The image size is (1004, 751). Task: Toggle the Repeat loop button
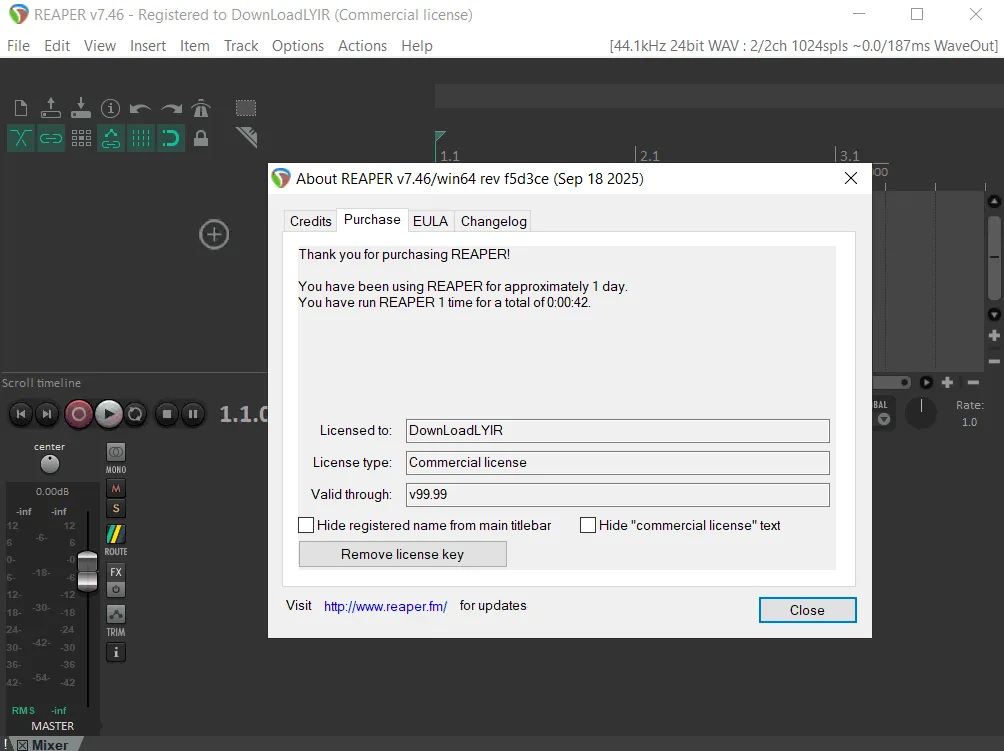pos(135,414)
